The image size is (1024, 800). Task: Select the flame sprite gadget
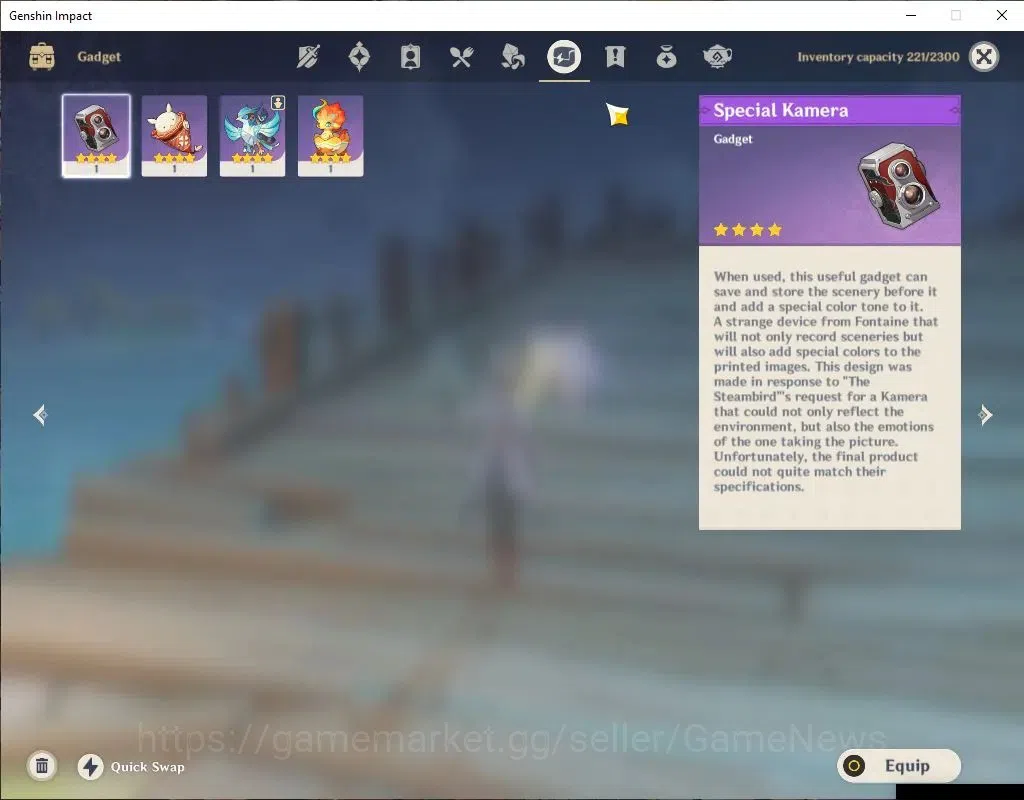point(330,136)
